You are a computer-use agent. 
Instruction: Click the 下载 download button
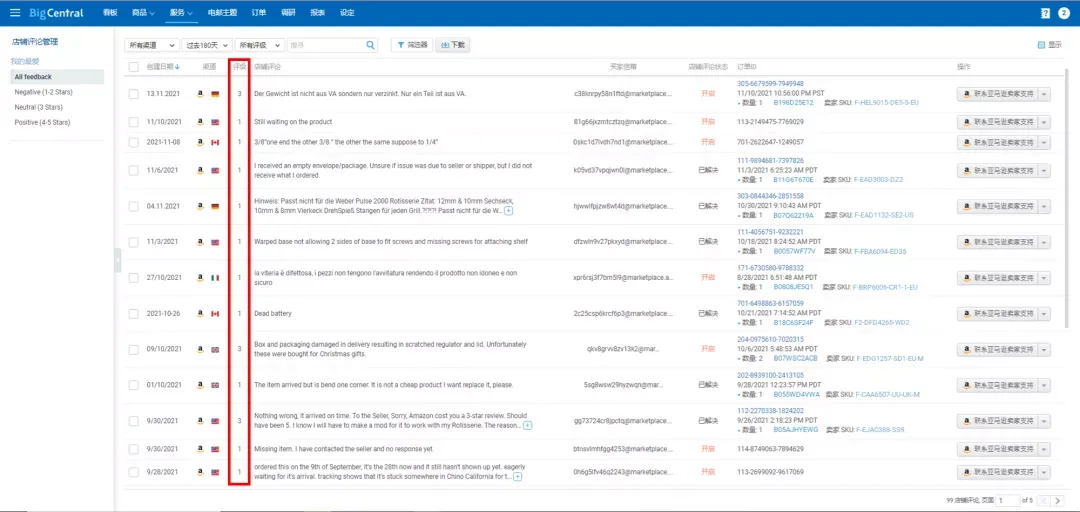click(453, 45)
